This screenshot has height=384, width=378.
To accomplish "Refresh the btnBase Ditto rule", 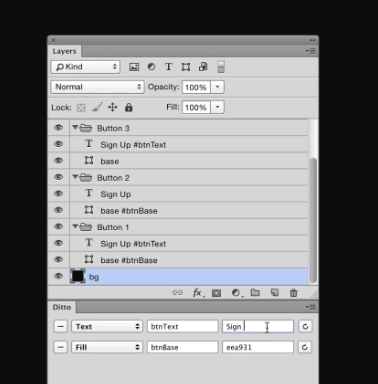I will (305, 347).
